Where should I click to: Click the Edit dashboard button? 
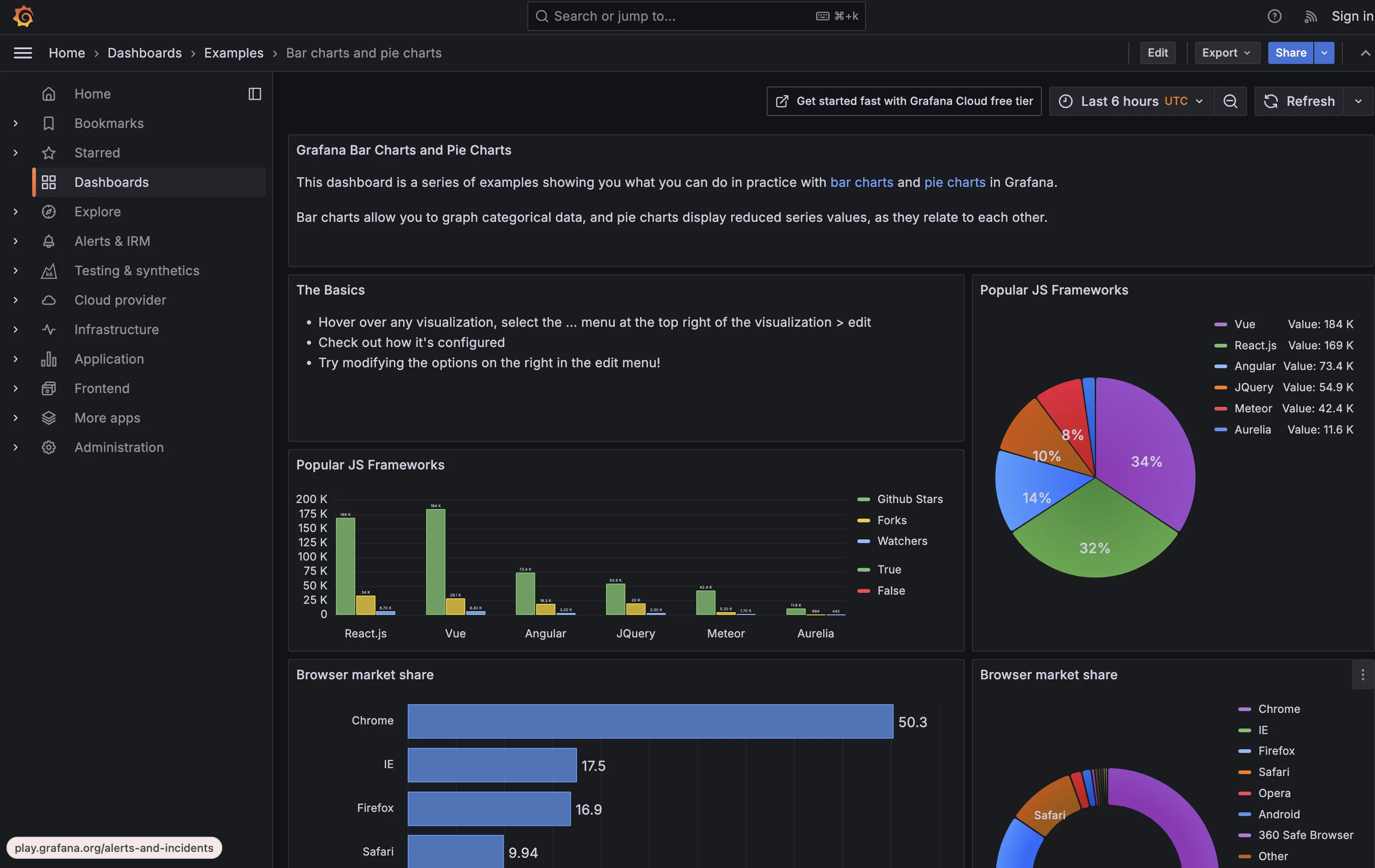[1157, 53]
